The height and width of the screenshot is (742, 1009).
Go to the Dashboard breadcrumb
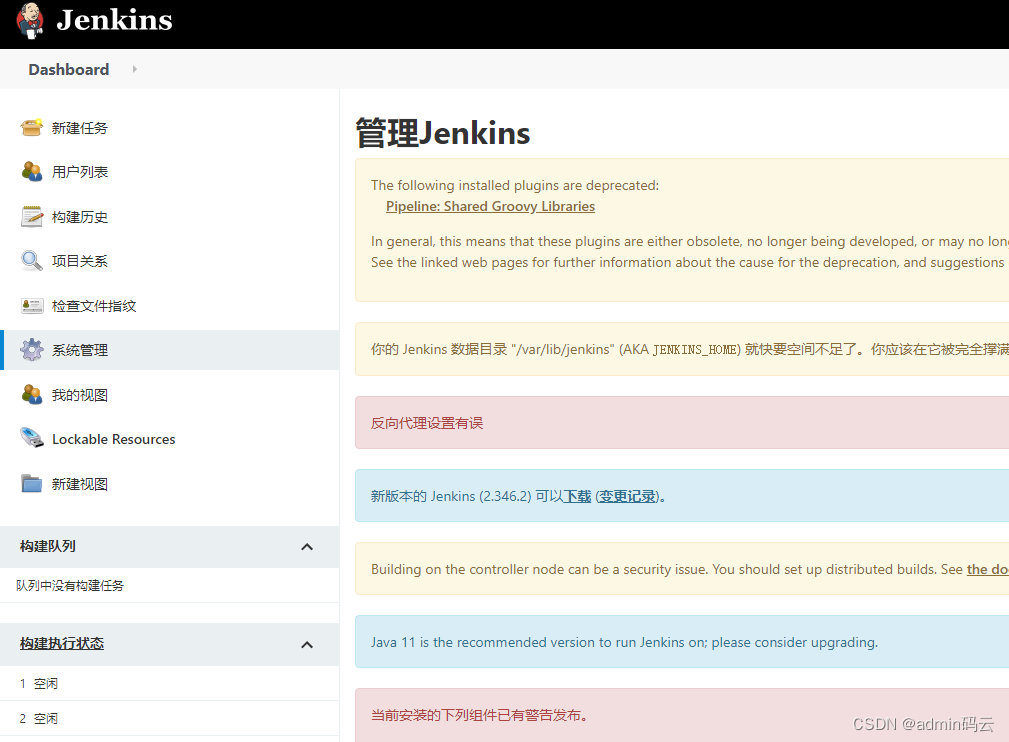click(68, 69)
